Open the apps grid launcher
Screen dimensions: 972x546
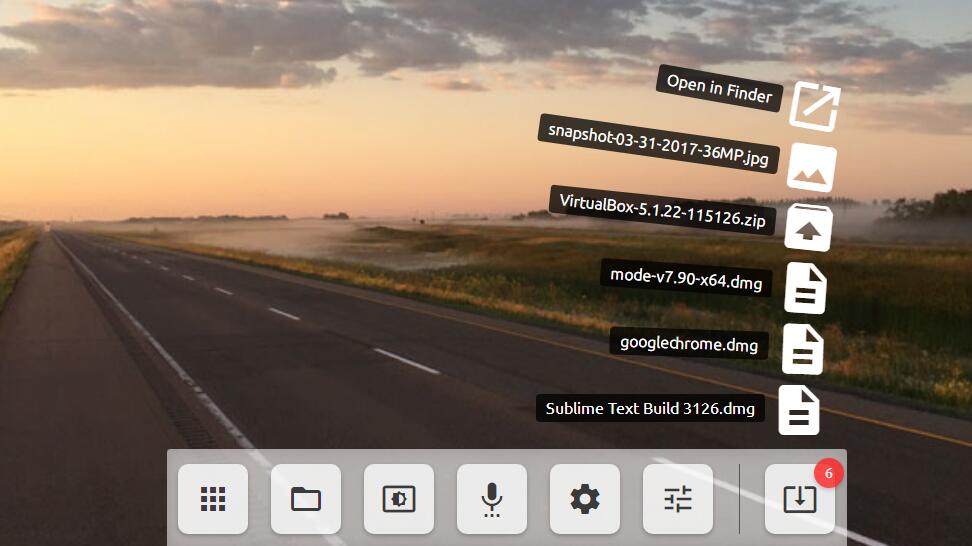tap(213, 499)
